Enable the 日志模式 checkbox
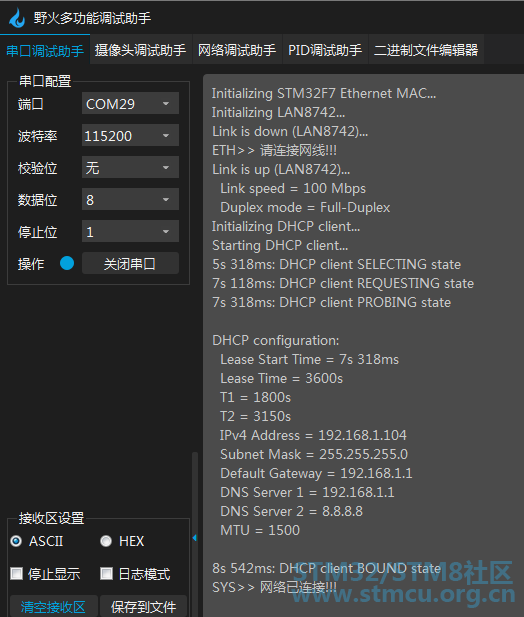The image size is (524, 617). pyautogui.click(x=106, y=573)
